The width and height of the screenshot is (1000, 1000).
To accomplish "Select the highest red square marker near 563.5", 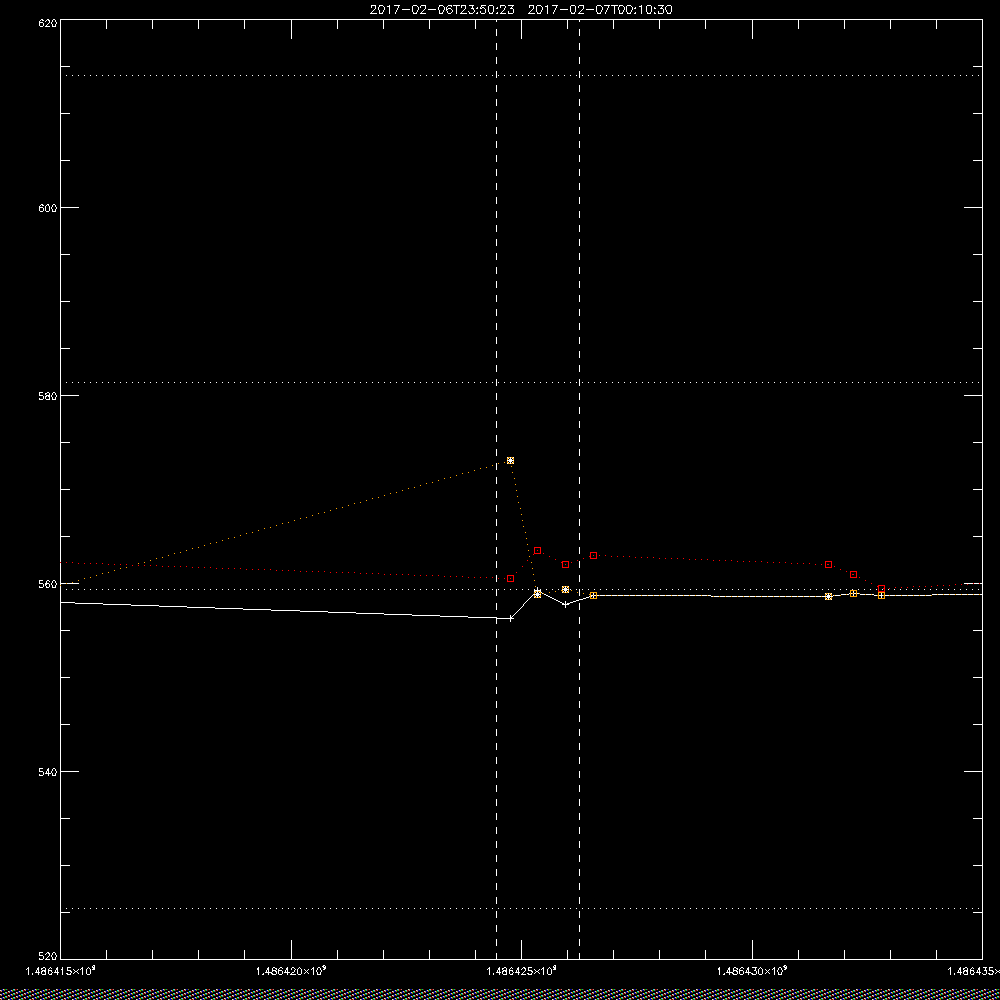I will pos(538,550).
